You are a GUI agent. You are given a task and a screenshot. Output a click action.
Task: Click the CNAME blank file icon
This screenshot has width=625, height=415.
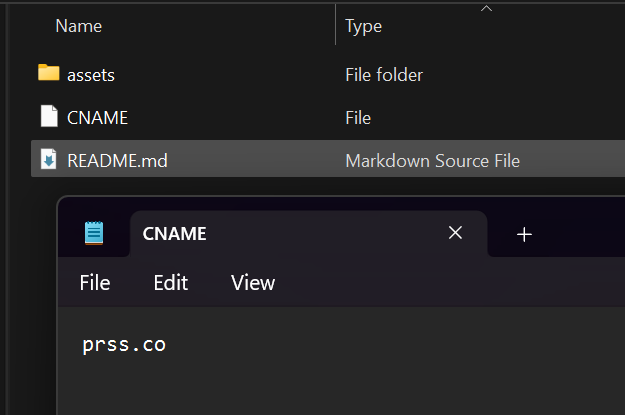click(49, 116)
